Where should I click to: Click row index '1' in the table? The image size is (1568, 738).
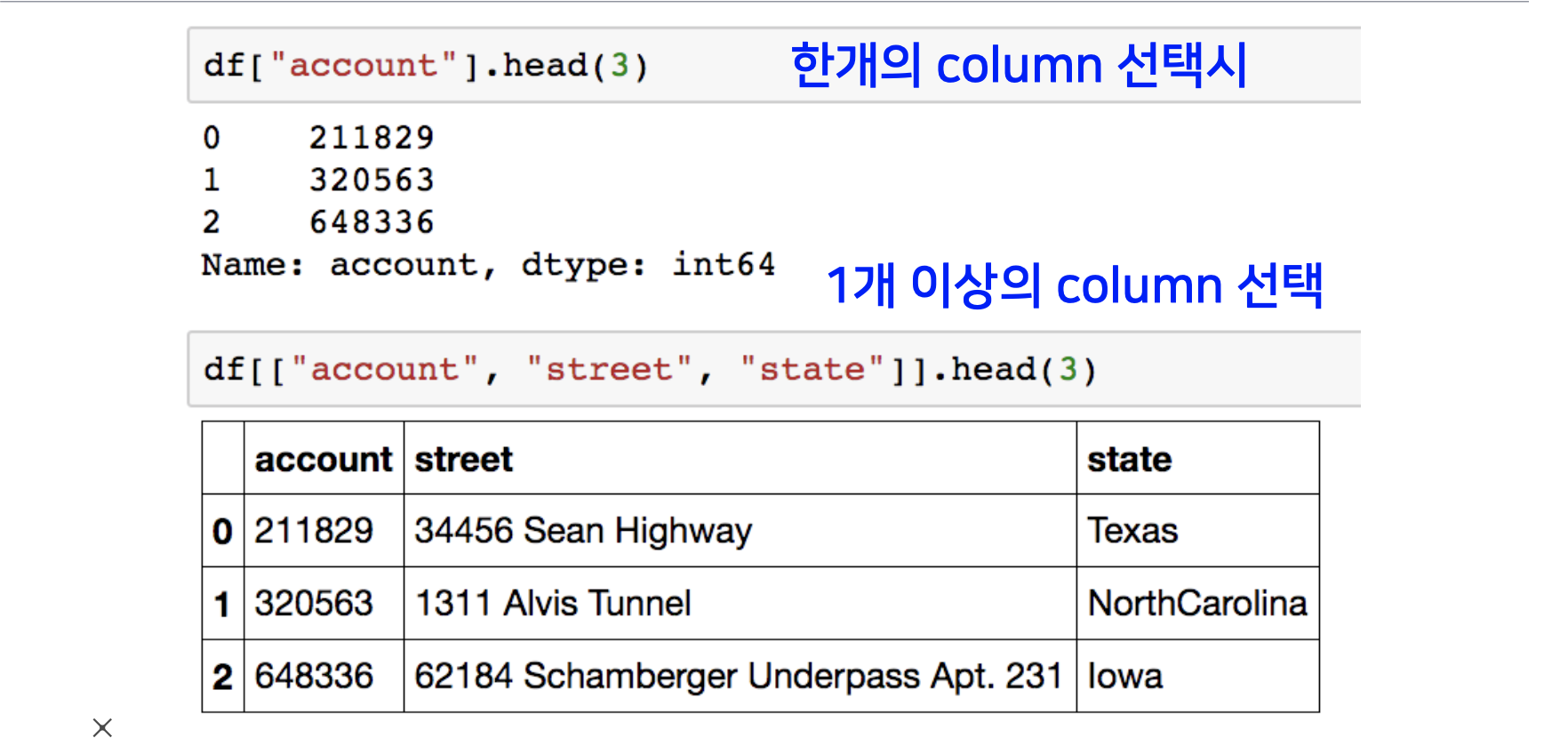pyautogui.click(x=223, y=604)
